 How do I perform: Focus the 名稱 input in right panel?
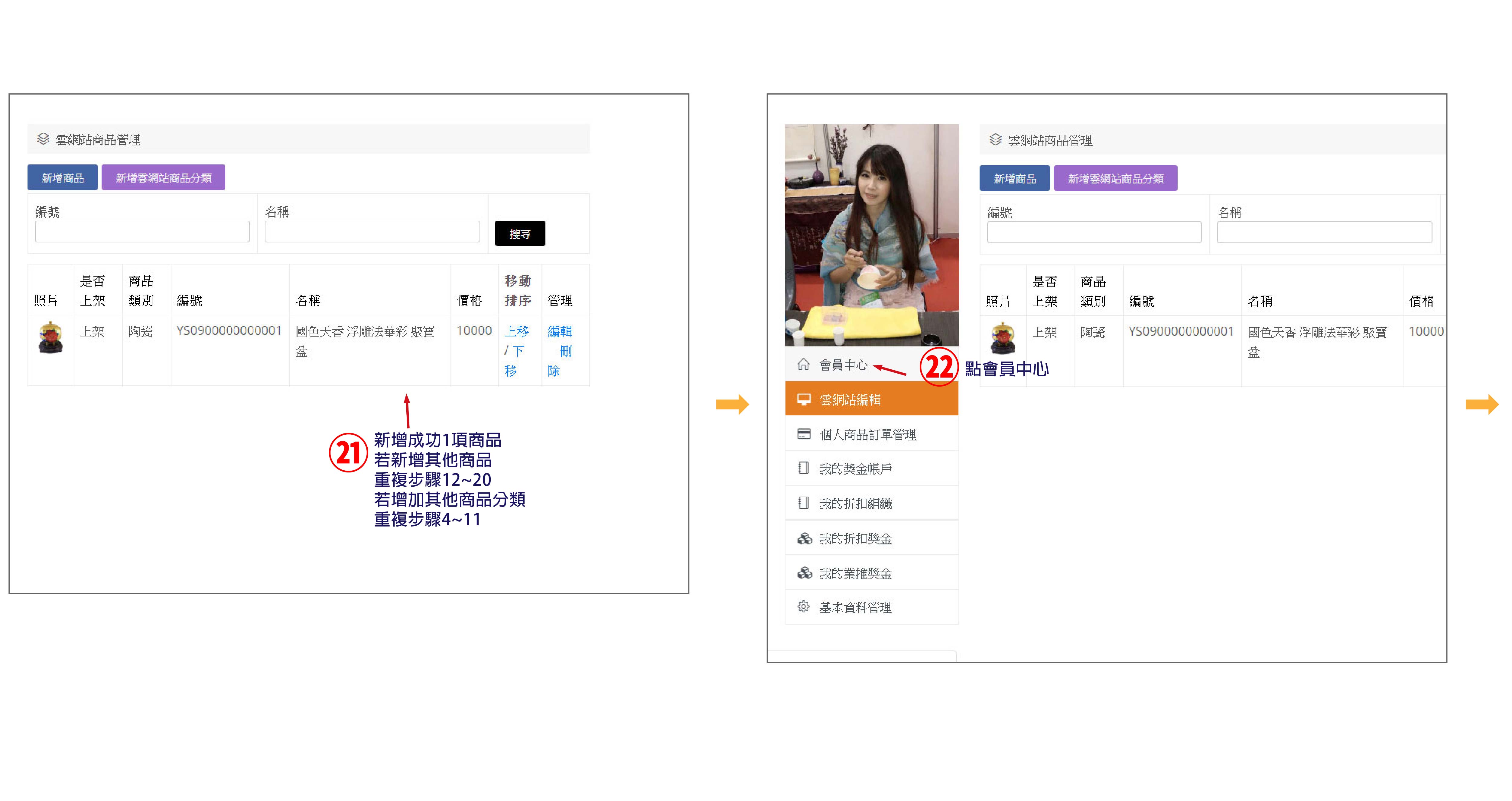pyautogui.click(x=1324, y=232)
